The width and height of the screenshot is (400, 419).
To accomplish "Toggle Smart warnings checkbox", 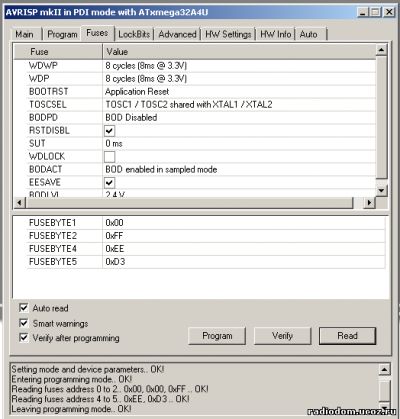I will pos(24,323).
